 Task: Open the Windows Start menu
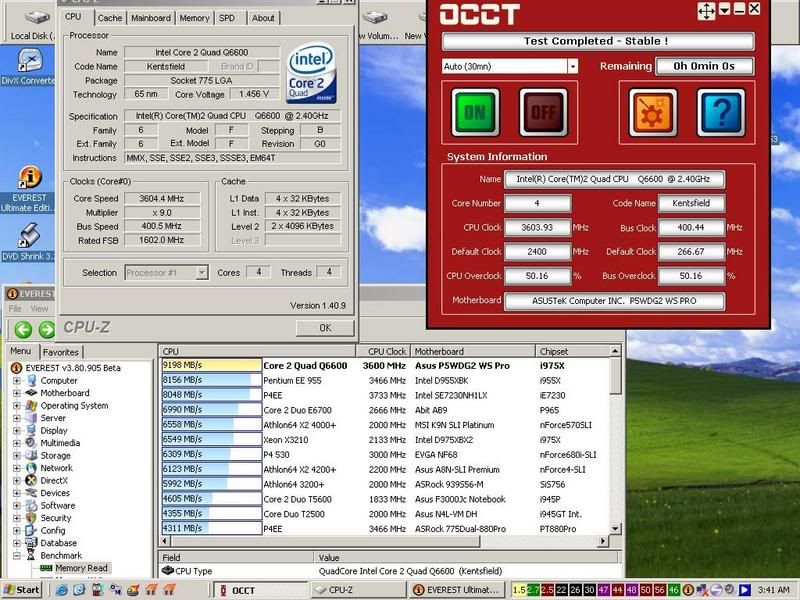click(21, 590)
